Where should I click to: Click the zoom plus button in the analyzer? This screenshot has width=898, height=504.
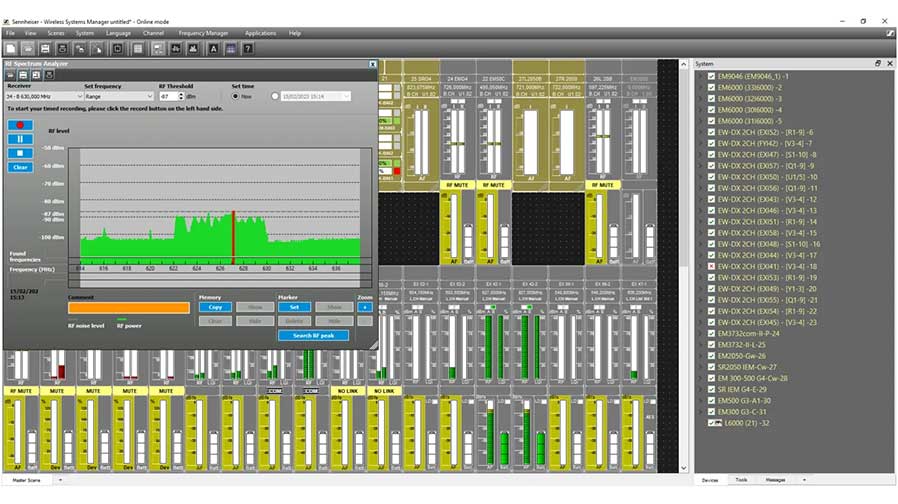[364, 307]
